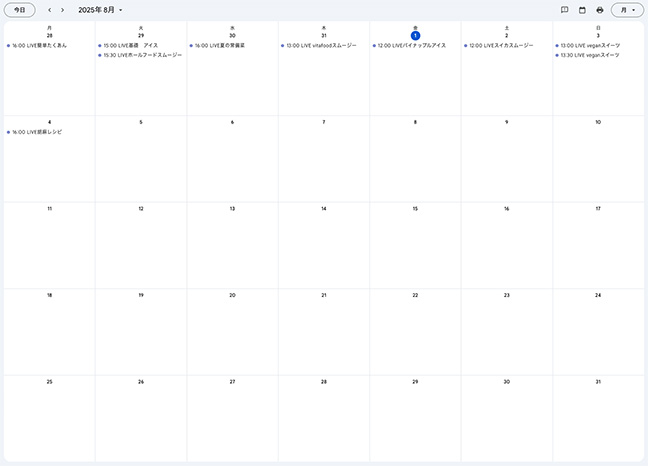The height and width of the screenshot is (466, 648).
Task: Open the 12:00 LIVE パイナップルアイス event
Action: pos(412,45)
